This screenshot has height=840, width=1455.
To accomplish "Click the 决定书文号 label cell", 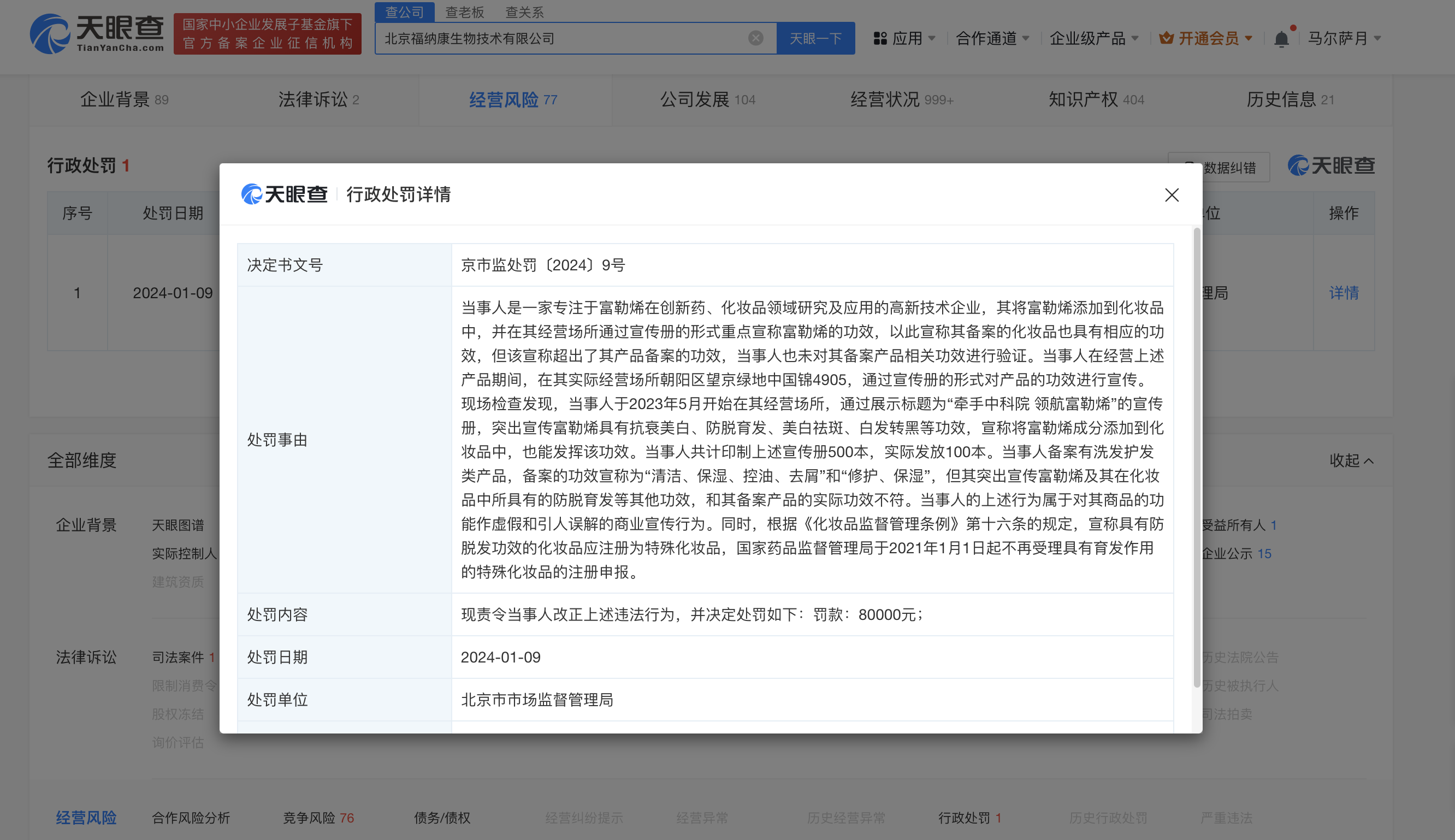I will pos(345,265).
